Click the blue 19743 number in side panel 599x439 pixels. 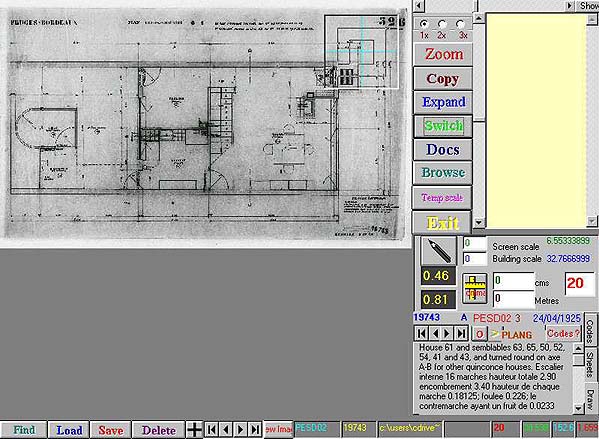[426, 317]
